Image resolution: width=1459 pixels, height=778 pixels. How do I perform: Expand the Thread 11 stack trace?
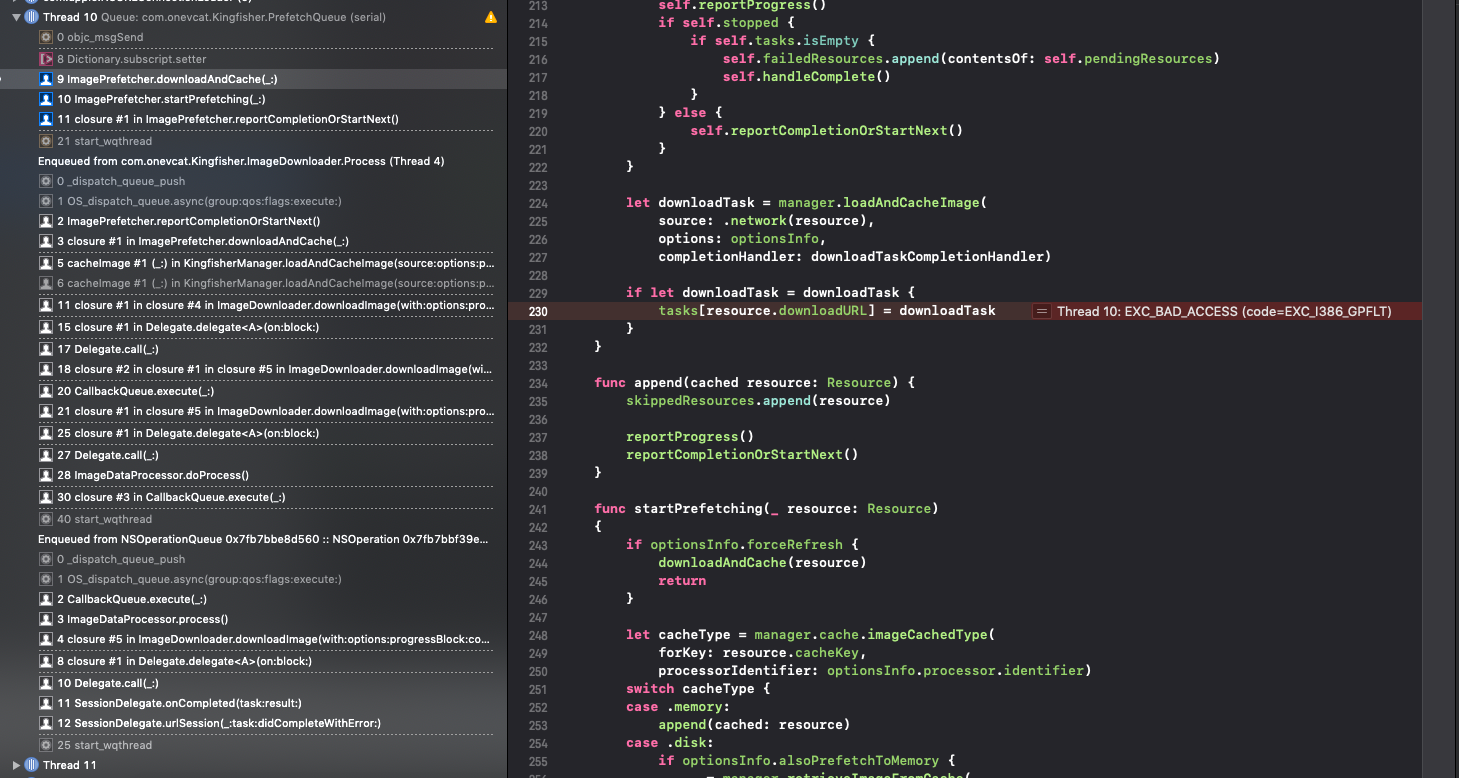click(14, 764)
